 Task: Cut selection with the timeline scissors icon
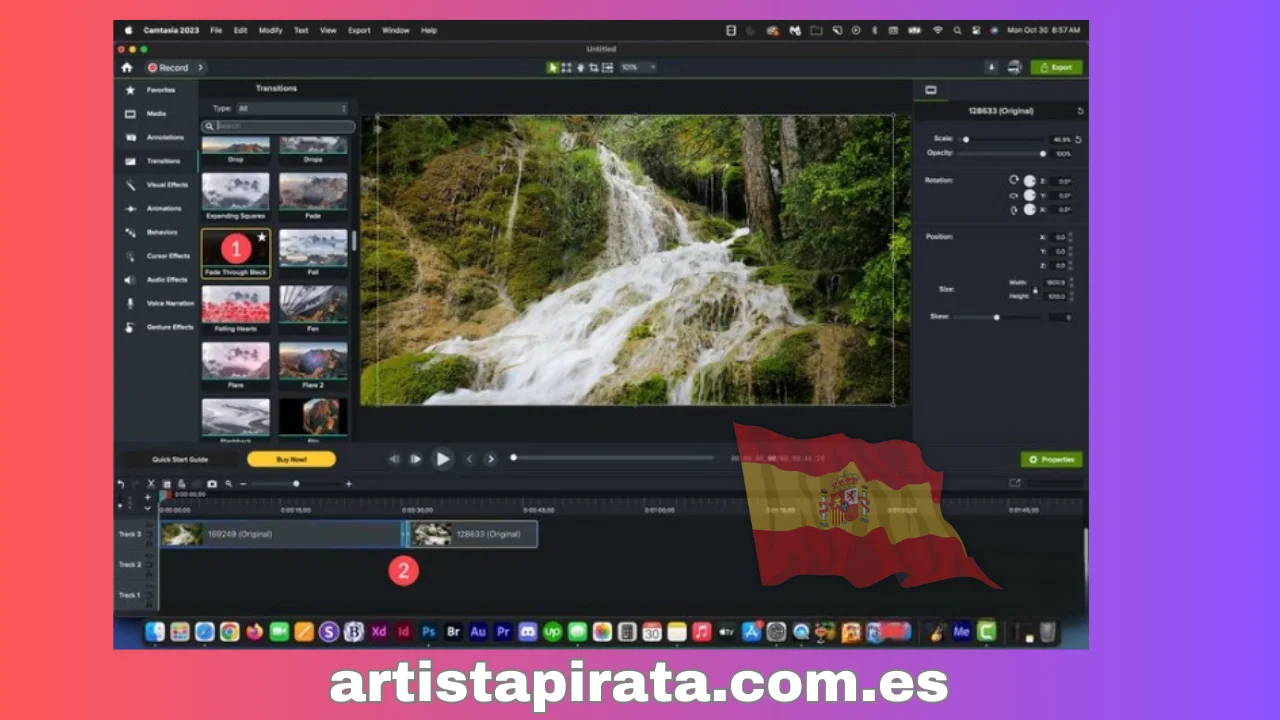[151, 484]
